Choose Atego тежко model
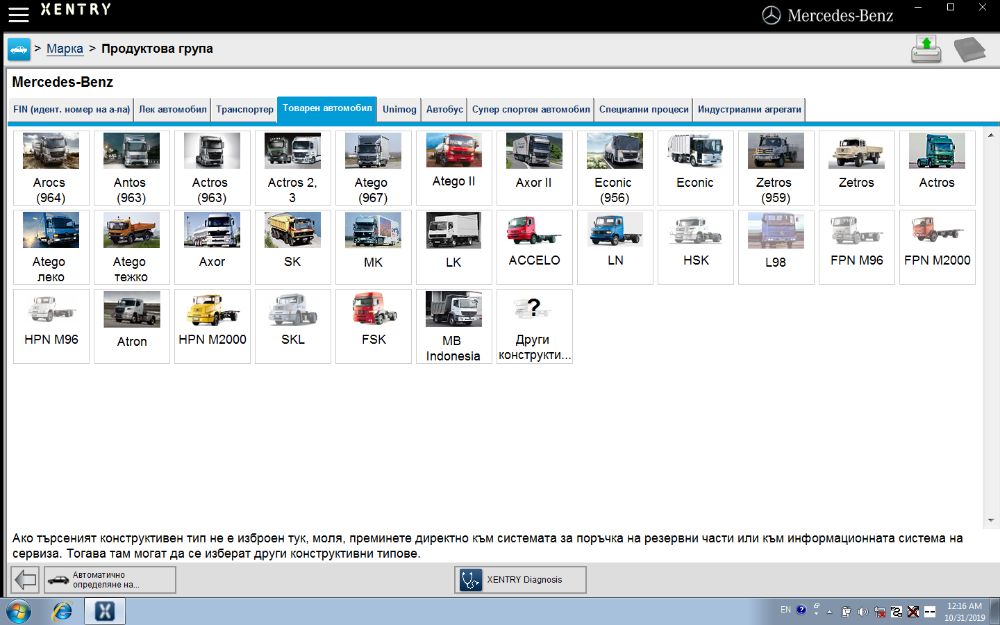The image size is (1000, 625). pyautogui.click(x=131, y=247)
